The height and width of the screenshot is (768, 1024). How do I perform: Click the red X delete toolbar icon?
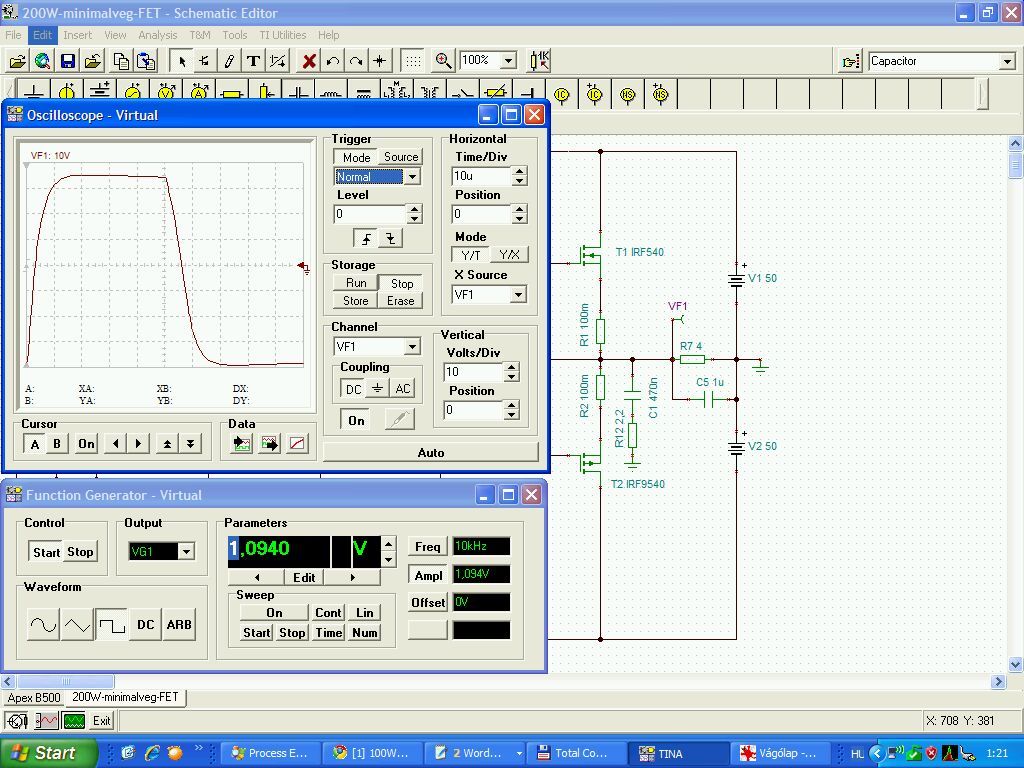coord(309,61)
